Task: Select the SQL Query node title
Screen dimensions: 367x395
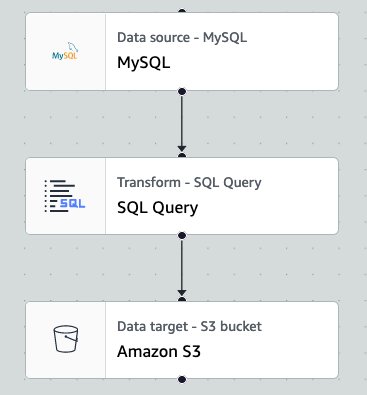Action: coord(158,208)
